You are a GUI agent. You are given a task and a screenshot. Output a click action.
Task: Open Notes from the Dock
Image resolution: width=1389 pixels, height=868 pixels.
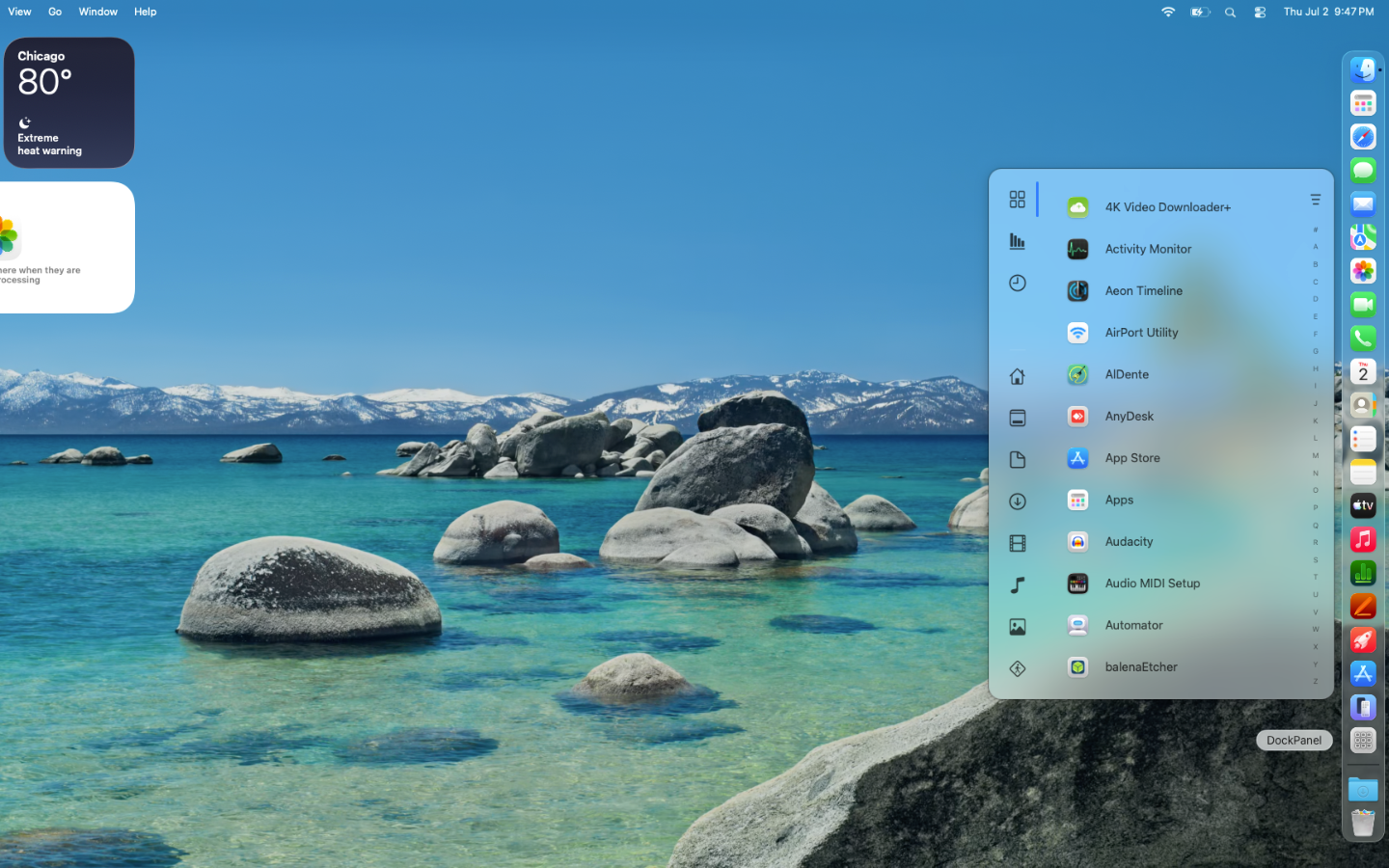coord(1363,473)
